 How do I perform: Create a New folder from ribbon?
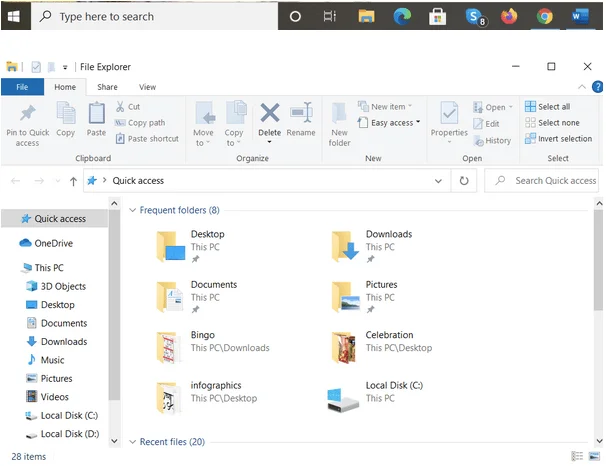[339, 124]
